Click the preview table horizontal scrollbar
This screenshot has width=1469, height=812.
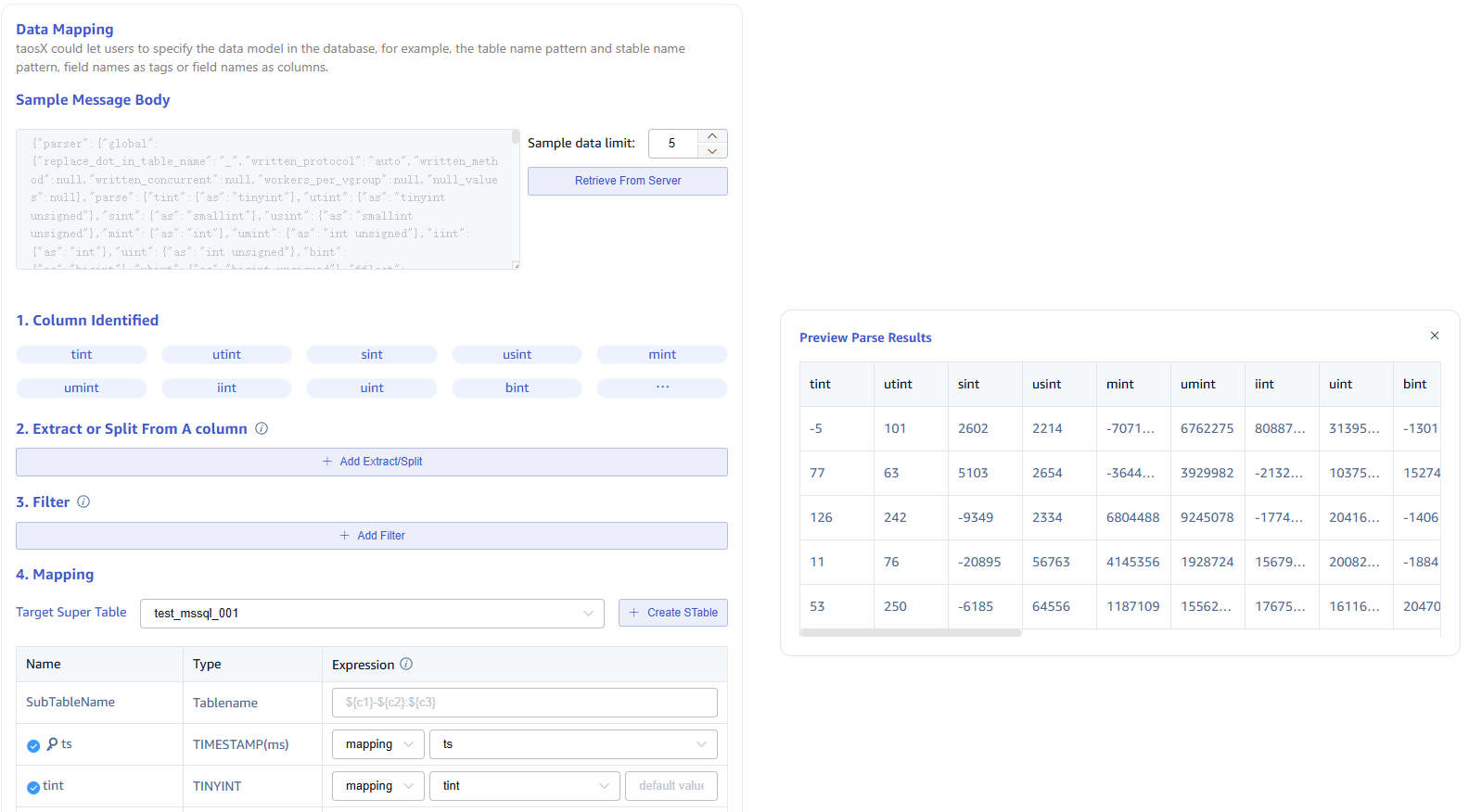click(x=911, y=633)
